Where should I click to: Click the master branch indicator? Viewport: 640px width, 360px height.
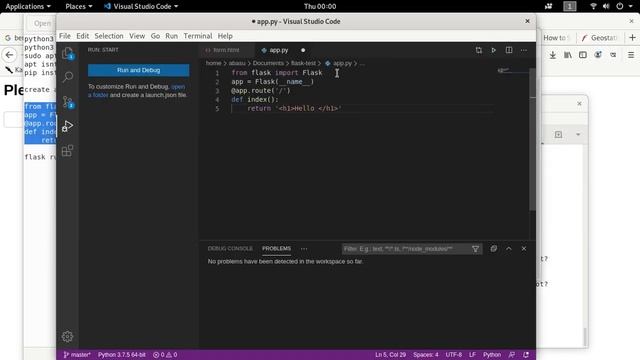pyautogui.click(x=77, y=355)
